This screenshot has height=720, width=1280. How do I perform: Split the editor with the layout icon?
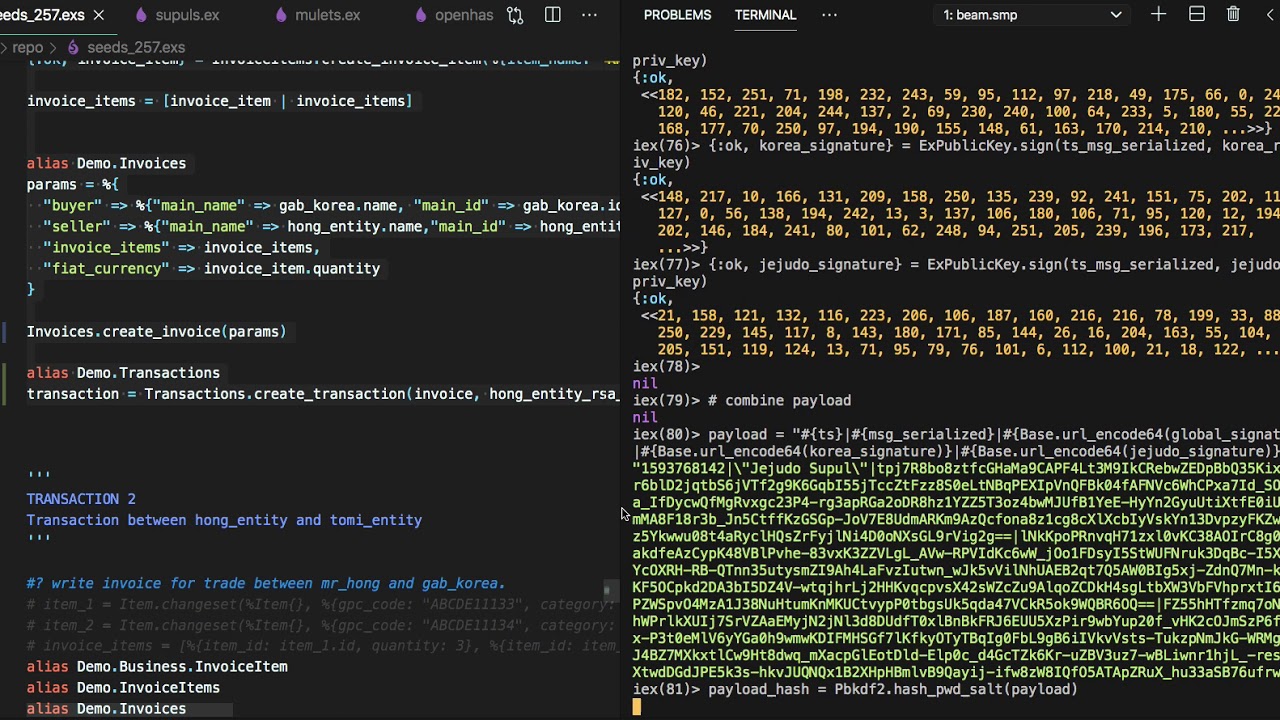(x=553, y=15)
